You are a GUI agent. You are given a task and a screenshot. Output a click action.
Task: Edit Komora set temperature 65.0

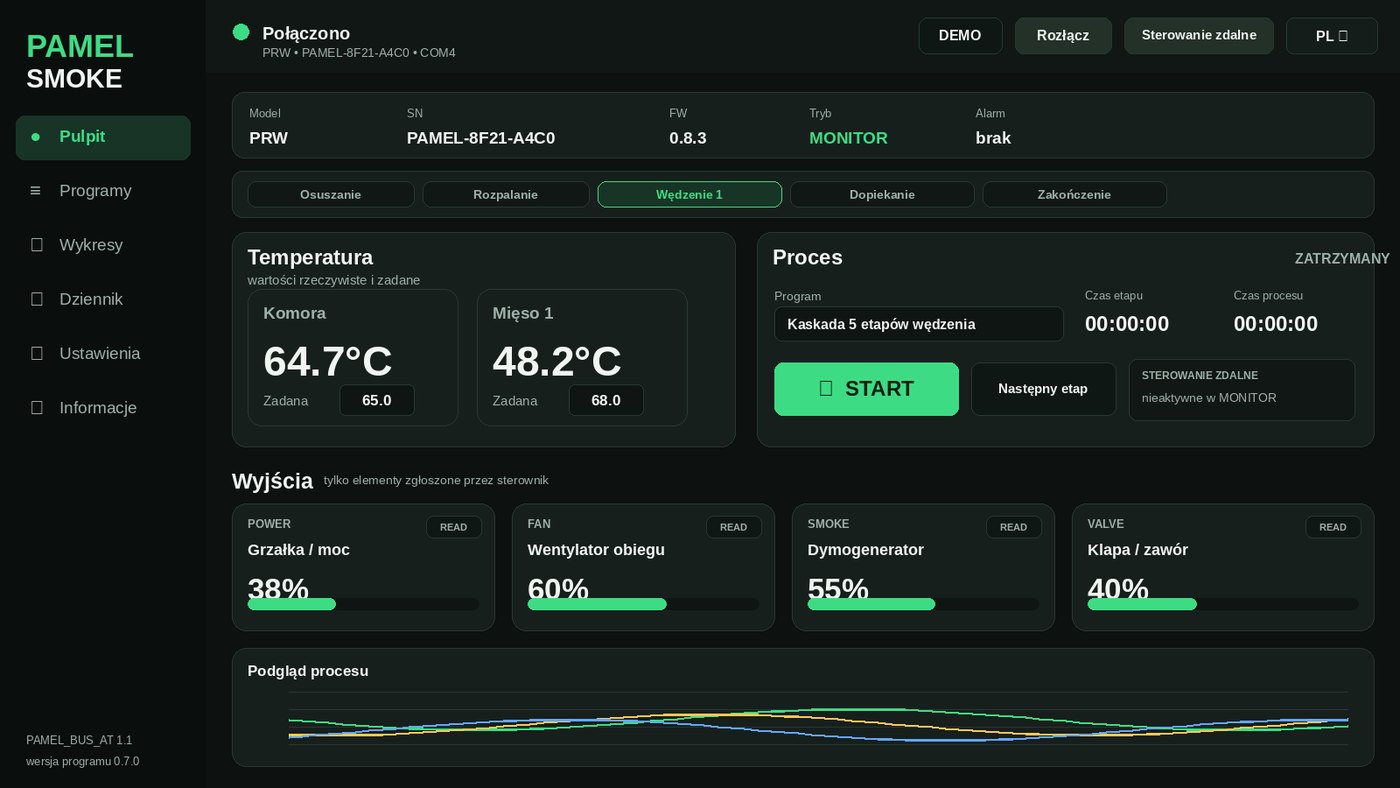click(x=377, y=400)
